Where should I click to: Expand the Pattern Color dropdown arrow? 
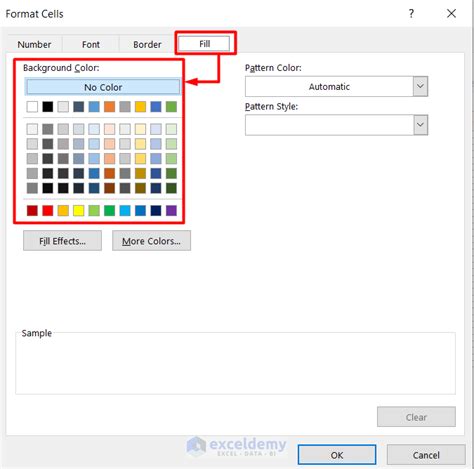420,86
